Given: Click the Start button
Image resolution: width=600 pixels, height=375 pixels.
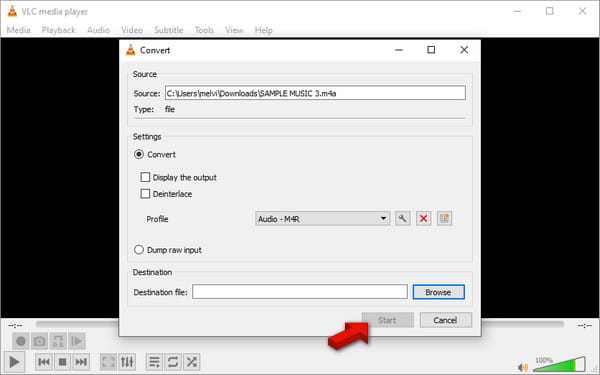Looking at the screenshot, I should click(x=388, y=320).
